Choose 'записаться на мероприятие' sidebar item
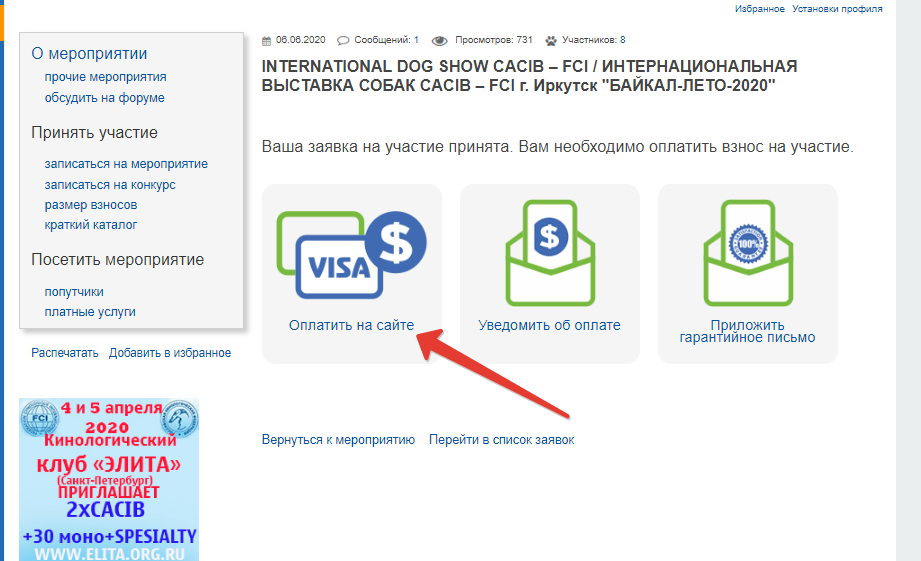 coord(126,164)
